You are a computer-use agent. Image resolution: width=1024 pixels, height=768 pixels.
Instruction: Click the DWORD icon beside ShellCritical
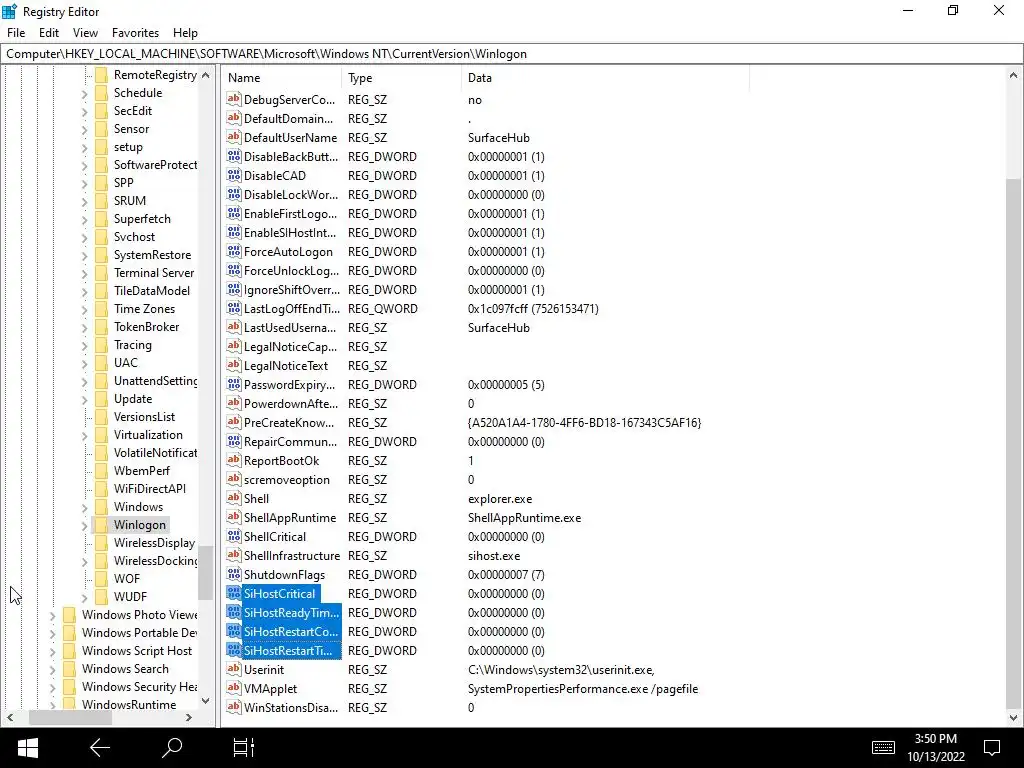pyautogui.click(x=234, y=536)
